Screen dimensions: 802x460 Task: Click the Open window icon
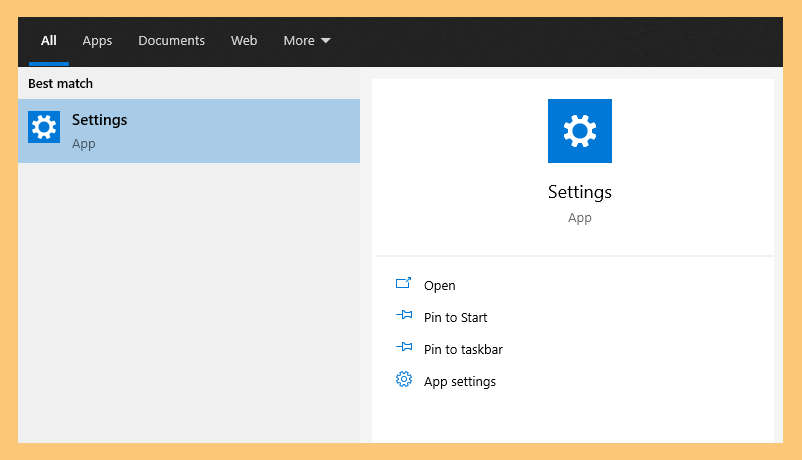click(x=404, y=283)
